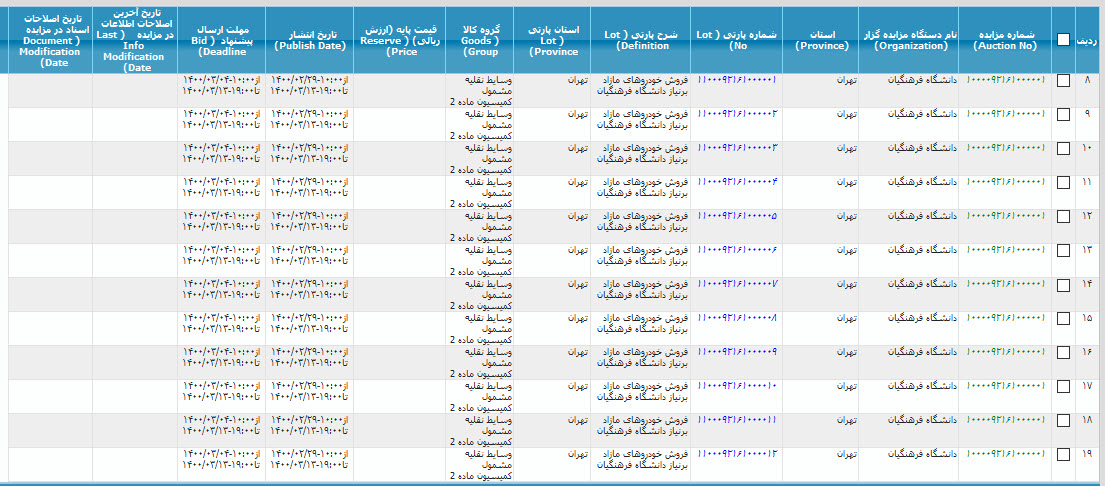The image size is (1105, 486).
Task: Toggle the select-all checkbox in the table header
Action: 1063,40
